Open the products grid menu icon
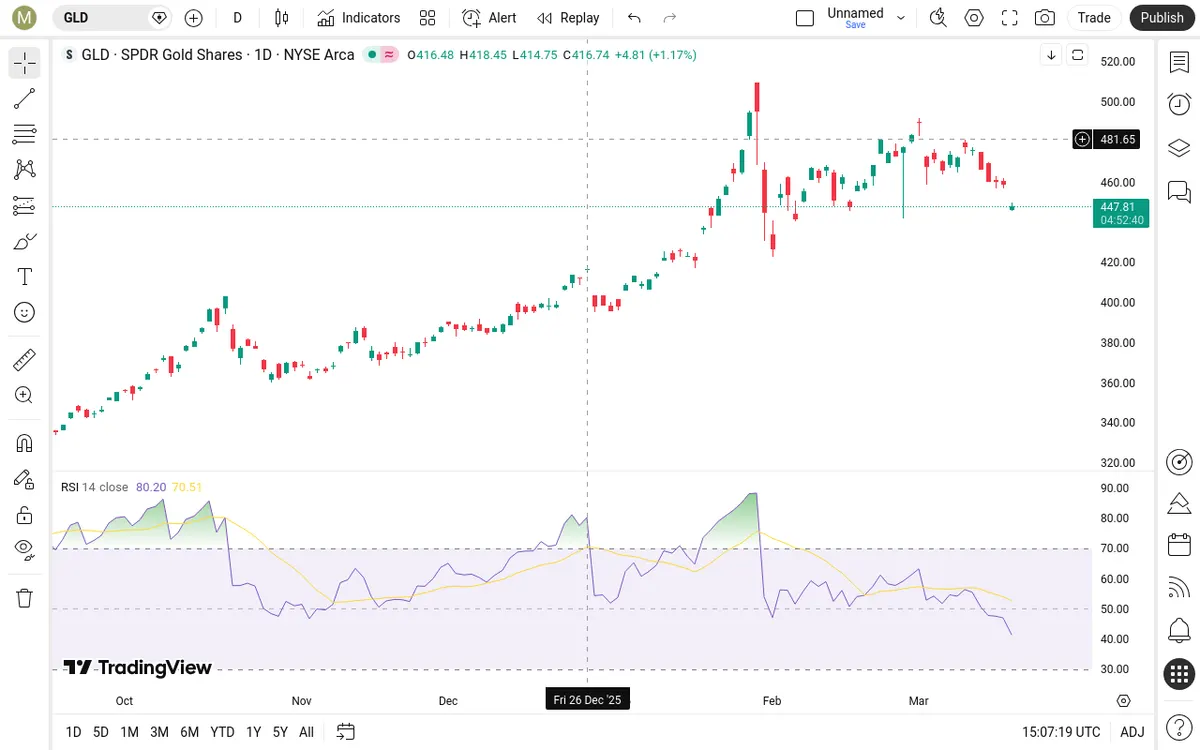 (x=1179, y=674)
